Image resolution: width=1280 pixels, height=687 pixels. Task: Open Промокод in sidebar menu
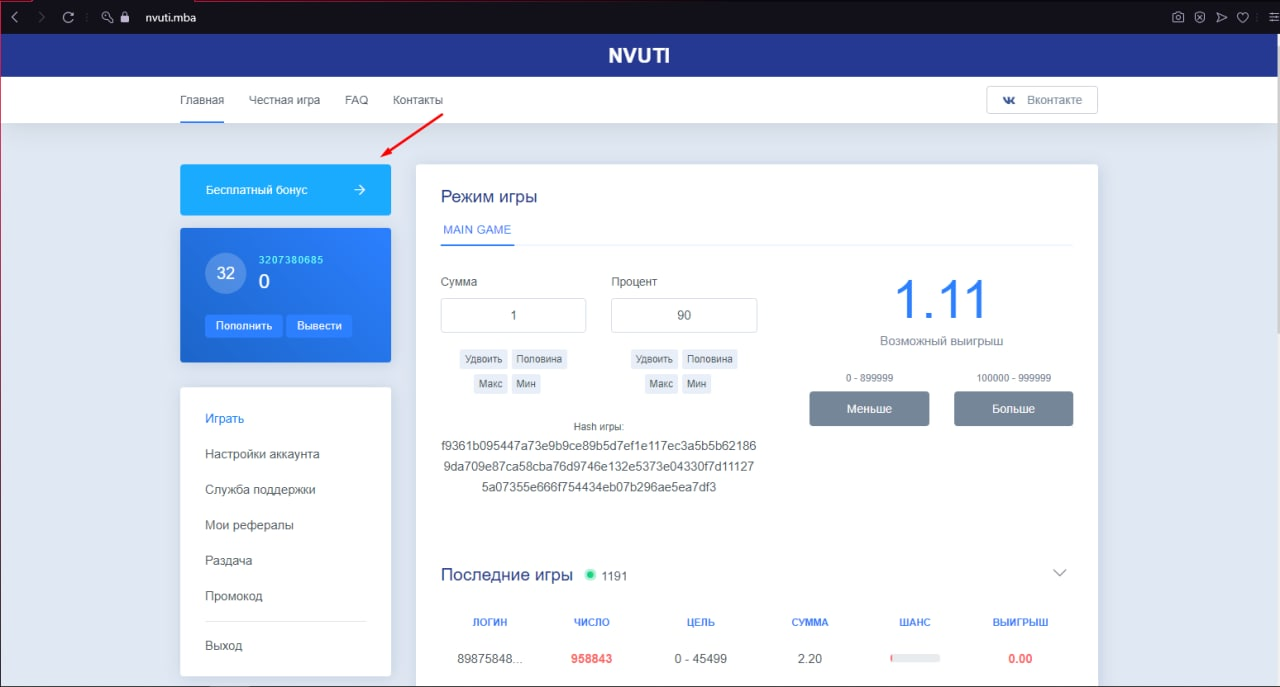(234, 596)
